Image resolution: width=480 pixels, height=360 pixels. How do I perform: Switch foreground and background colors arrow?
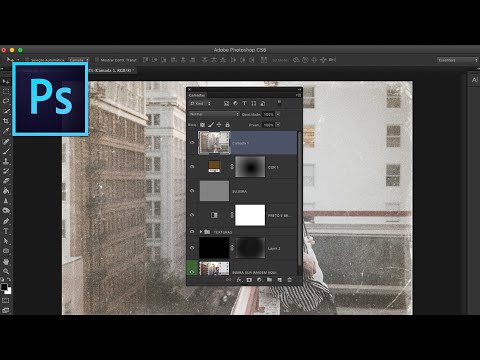[9, 279]
